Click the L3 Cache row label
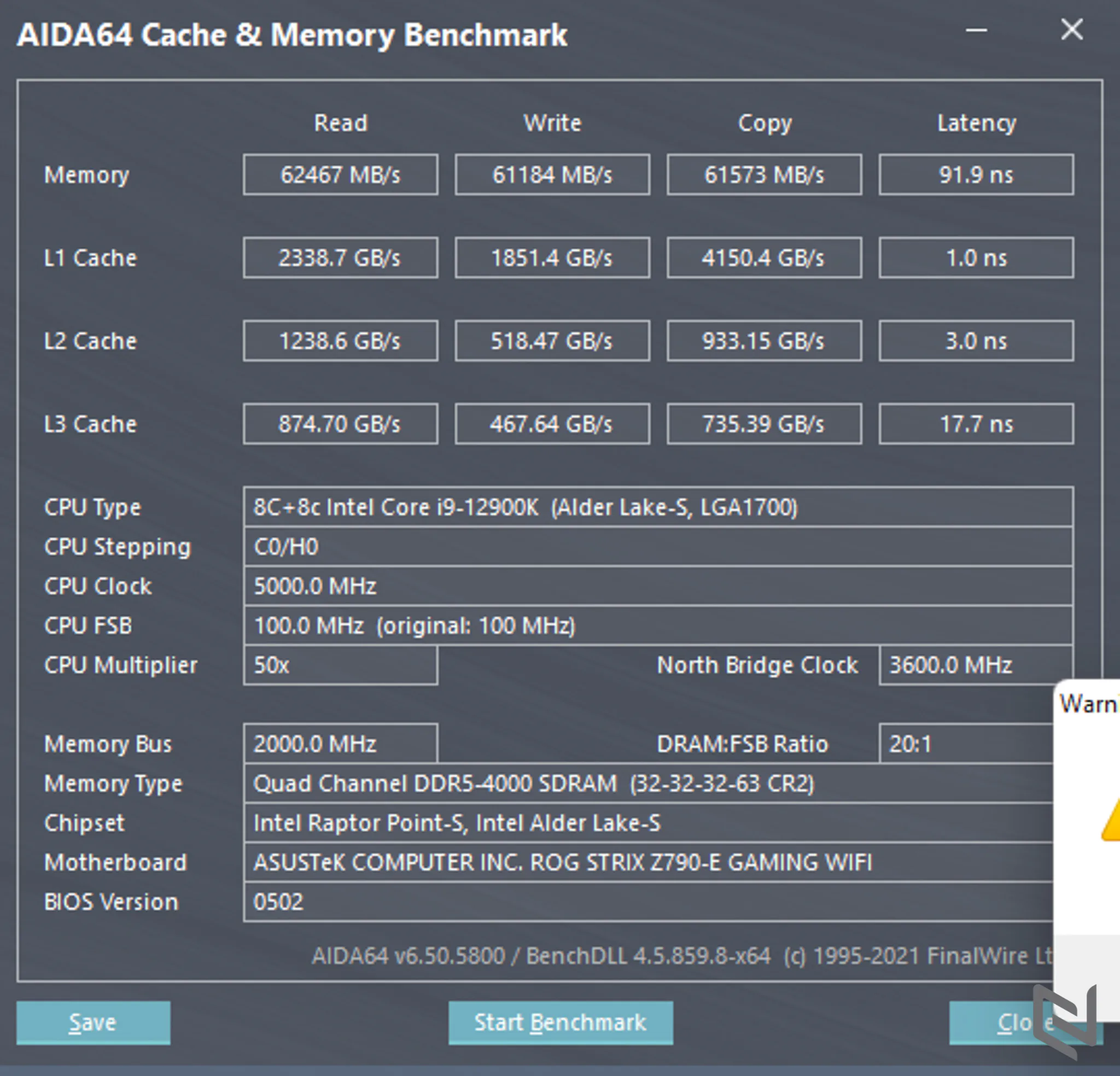Image resolution: width=1120 pixels, height=1076 pixels. click(x=90, y=425)
